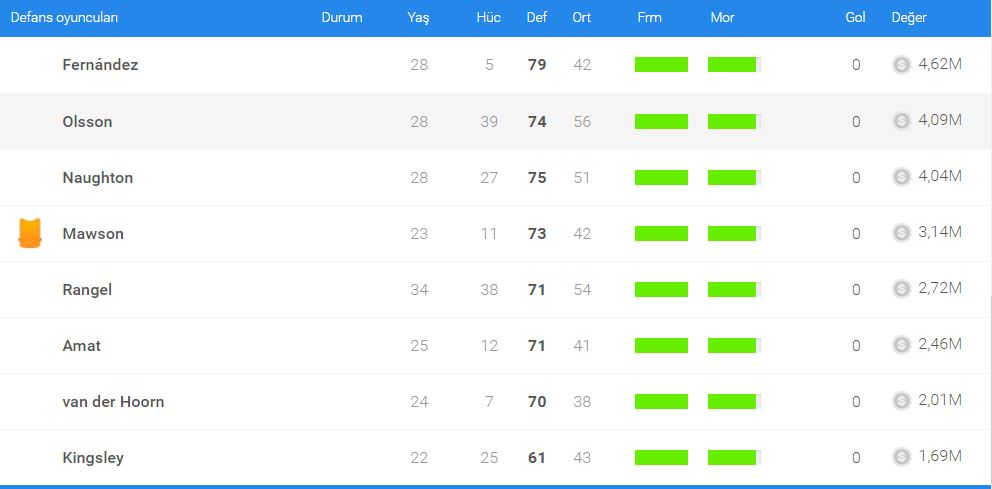
Task: Click Amat's defense rating 71
Action: [x=537, y=345]
